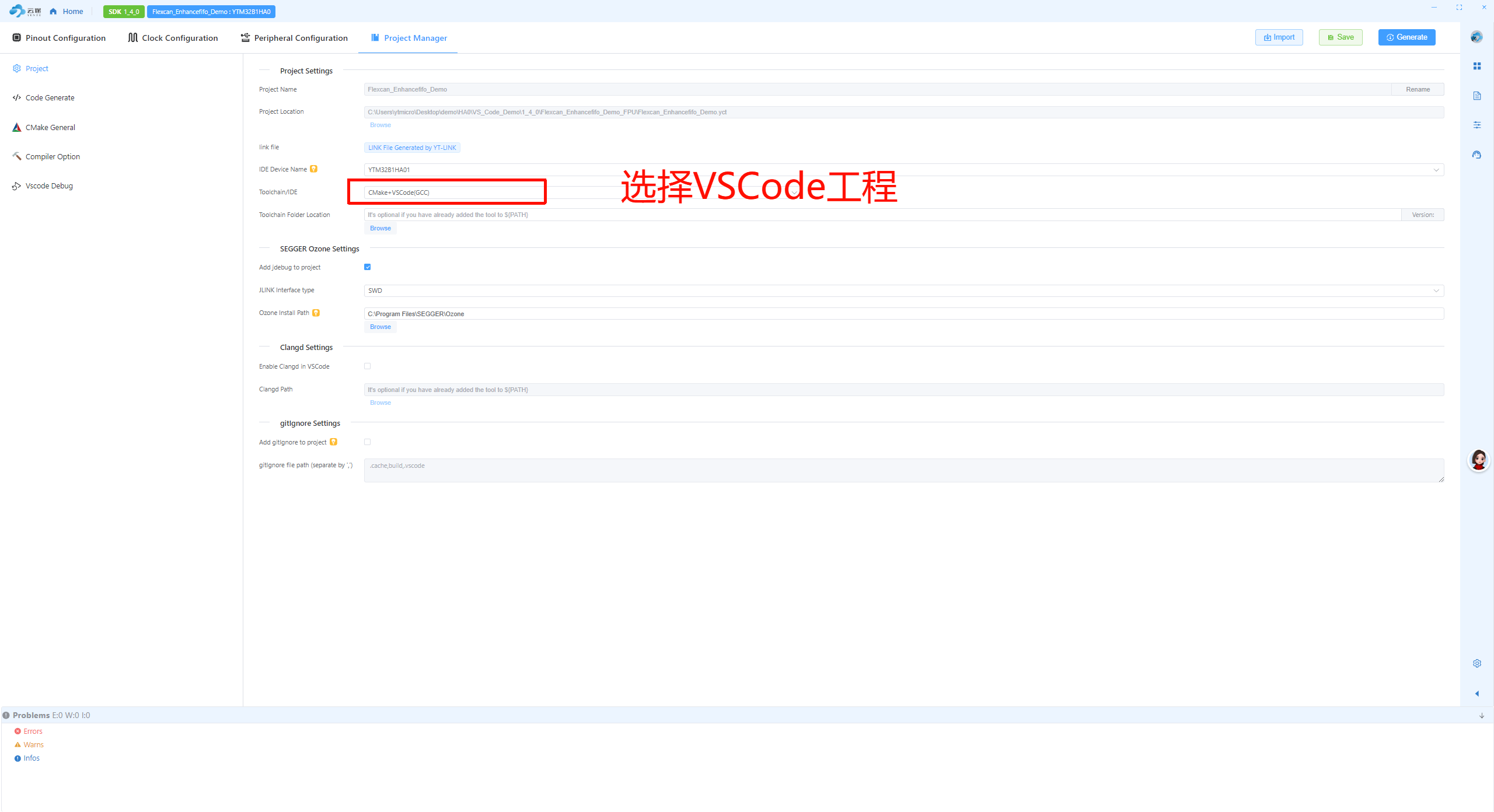Image resolution: width=1494 pixels, height=812 pixels.
Task: Click the user avatar at top right
Action: (x=1476, y=37)
